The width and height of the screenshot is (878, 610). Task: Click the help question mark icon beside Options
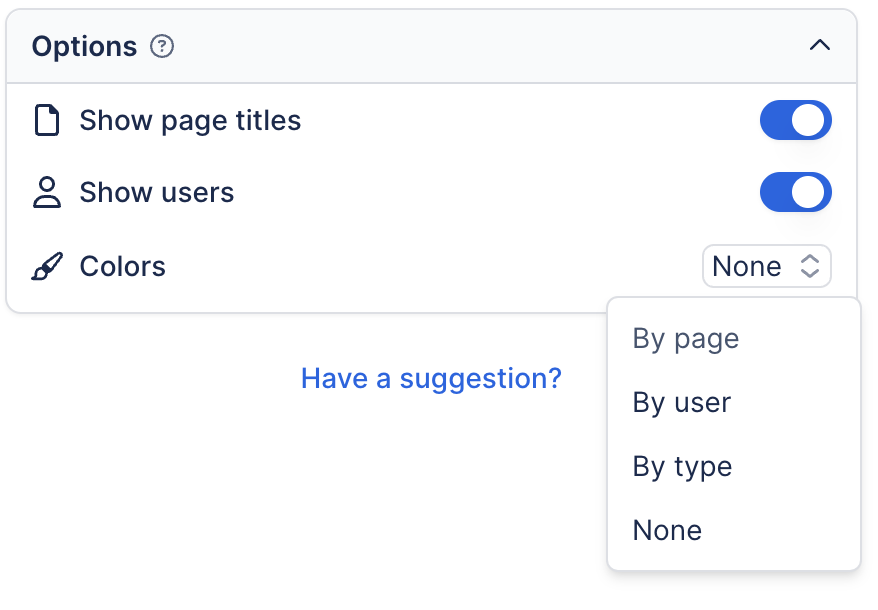[162, 47]
